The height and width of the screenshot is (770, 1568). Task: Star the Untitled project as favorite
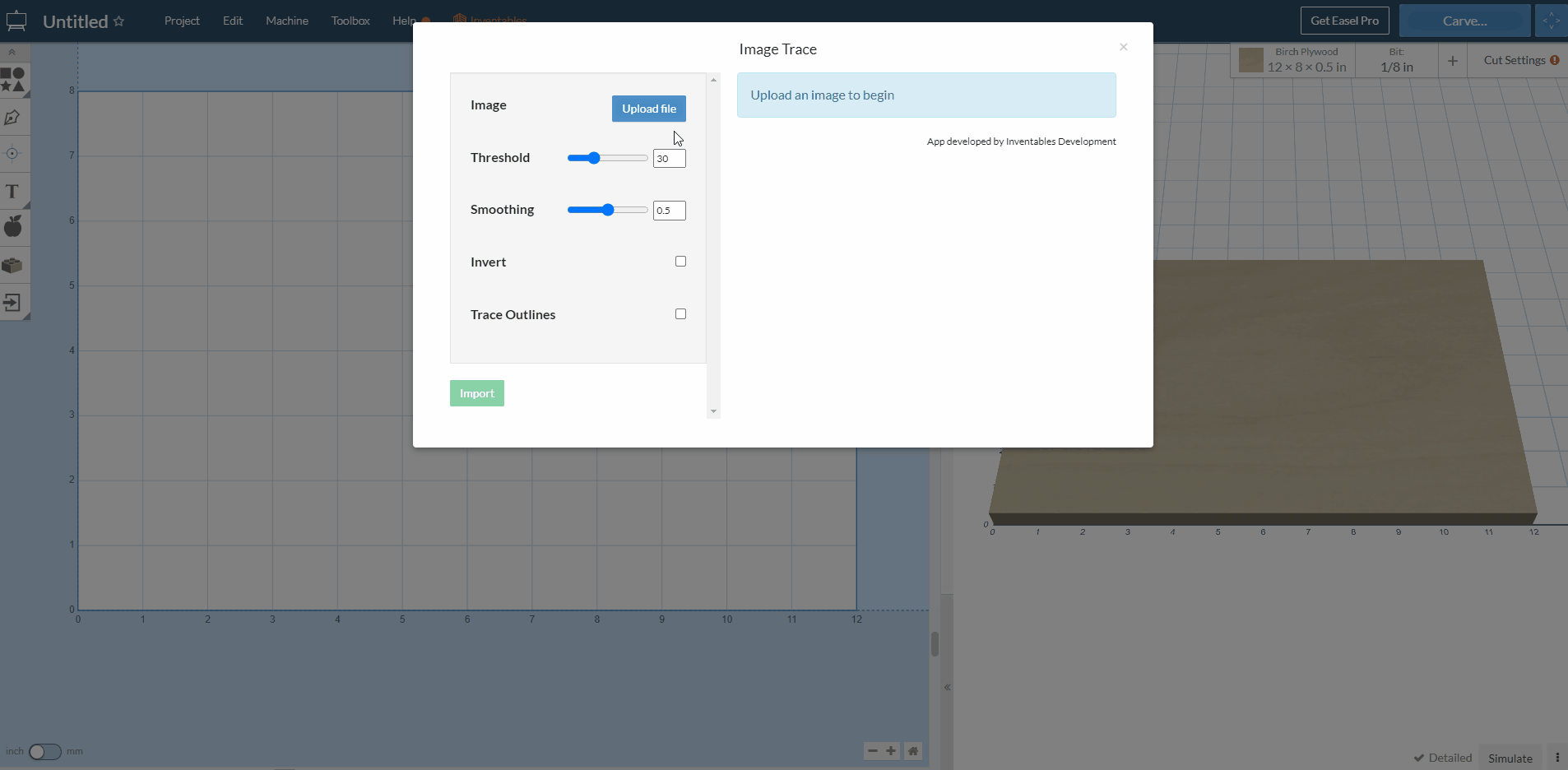click(119, 21)
